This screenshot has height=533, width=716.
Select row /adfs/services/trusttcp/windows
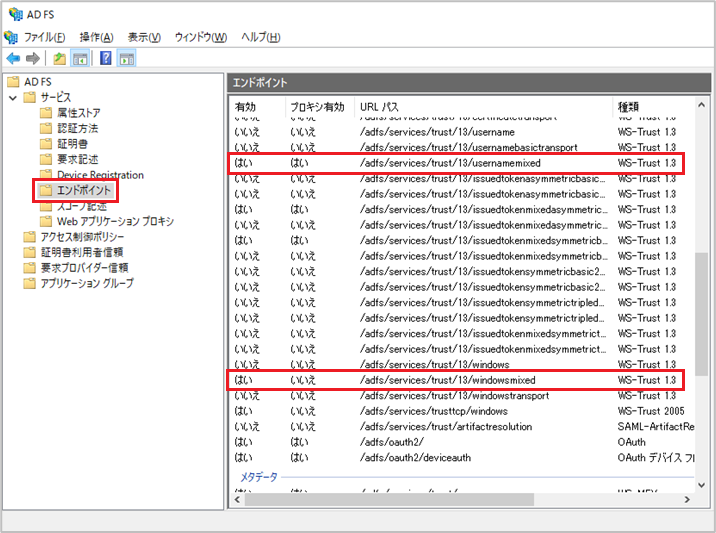(462, 411)
